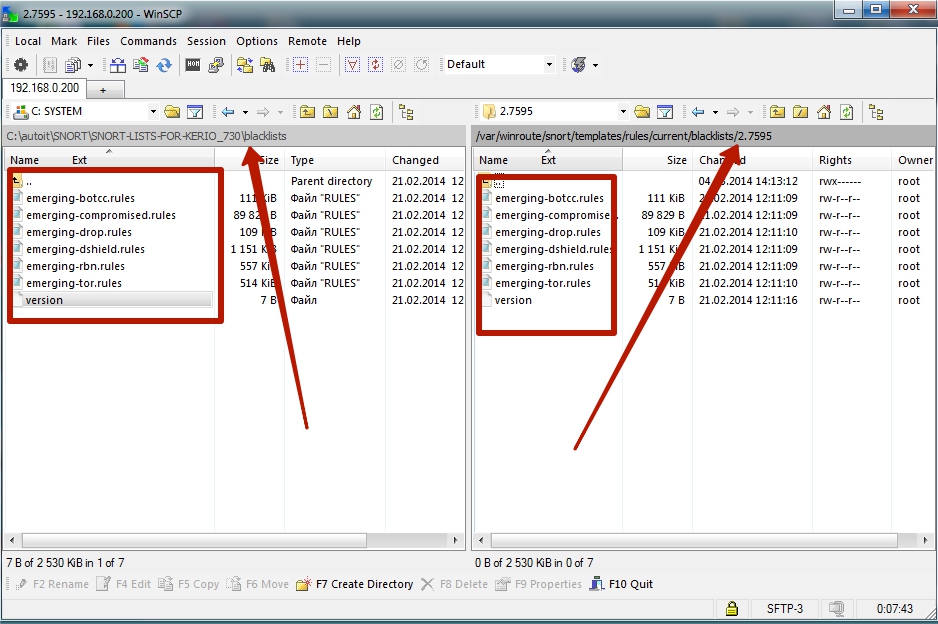Click the Synchronize directories icon
The image size is (938, 624).
(163, 65)
